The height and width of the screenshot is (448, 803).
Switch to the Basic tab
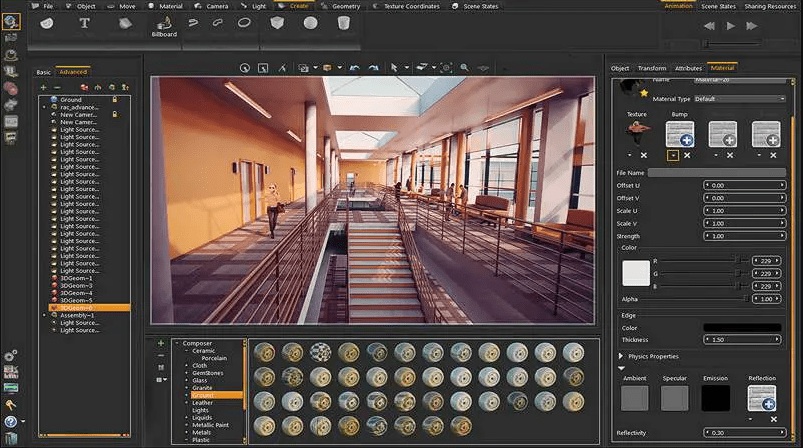point(44,72)
